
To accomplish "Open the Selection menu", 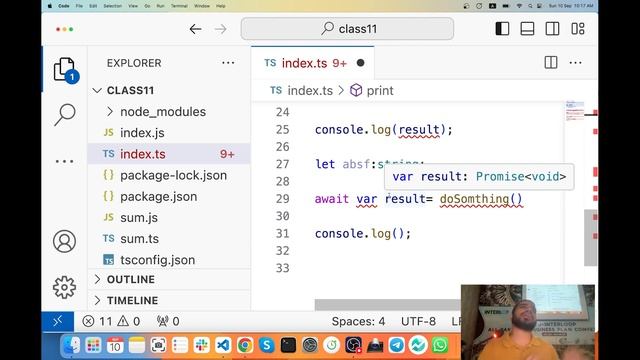I will click(x=113, y=6).
